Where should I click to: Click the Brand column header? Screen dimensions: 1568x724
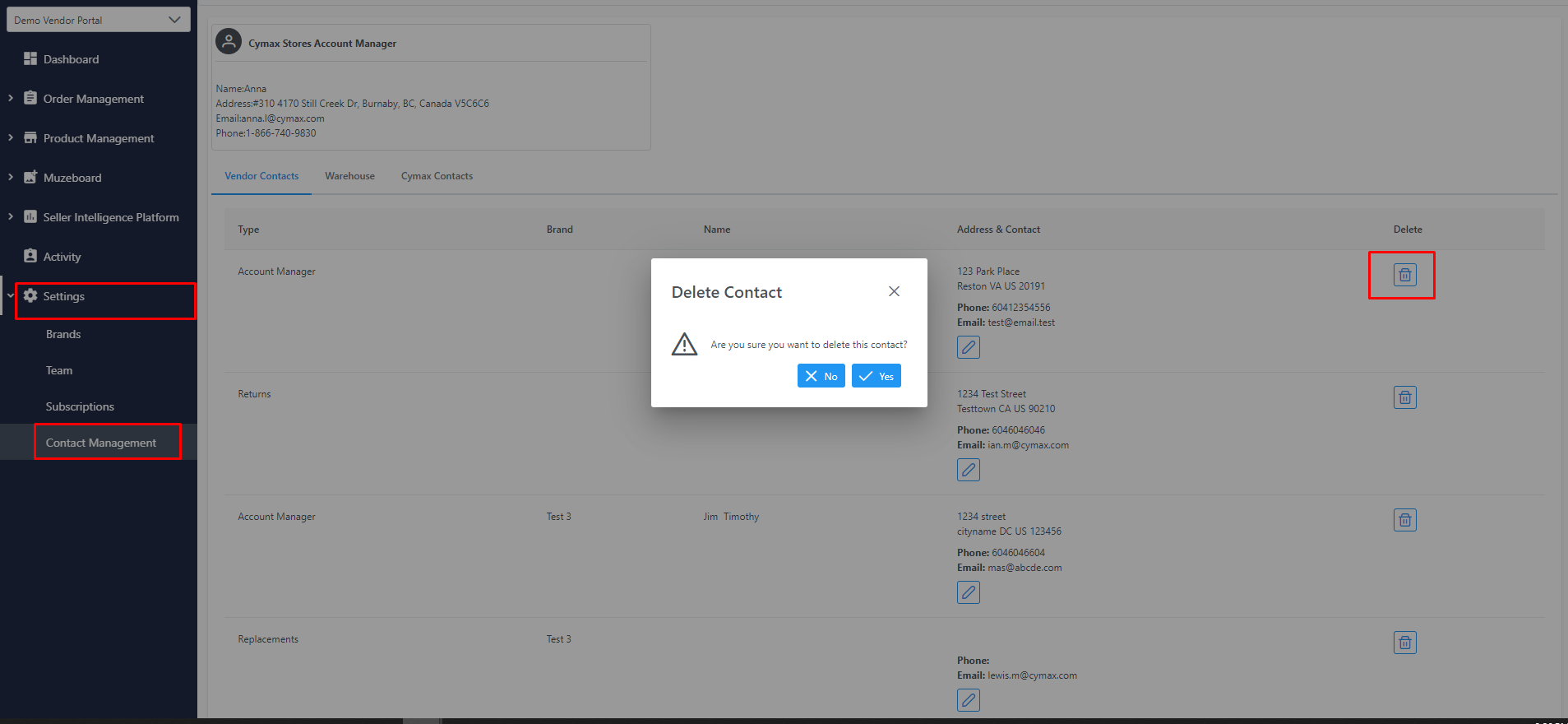560,230
